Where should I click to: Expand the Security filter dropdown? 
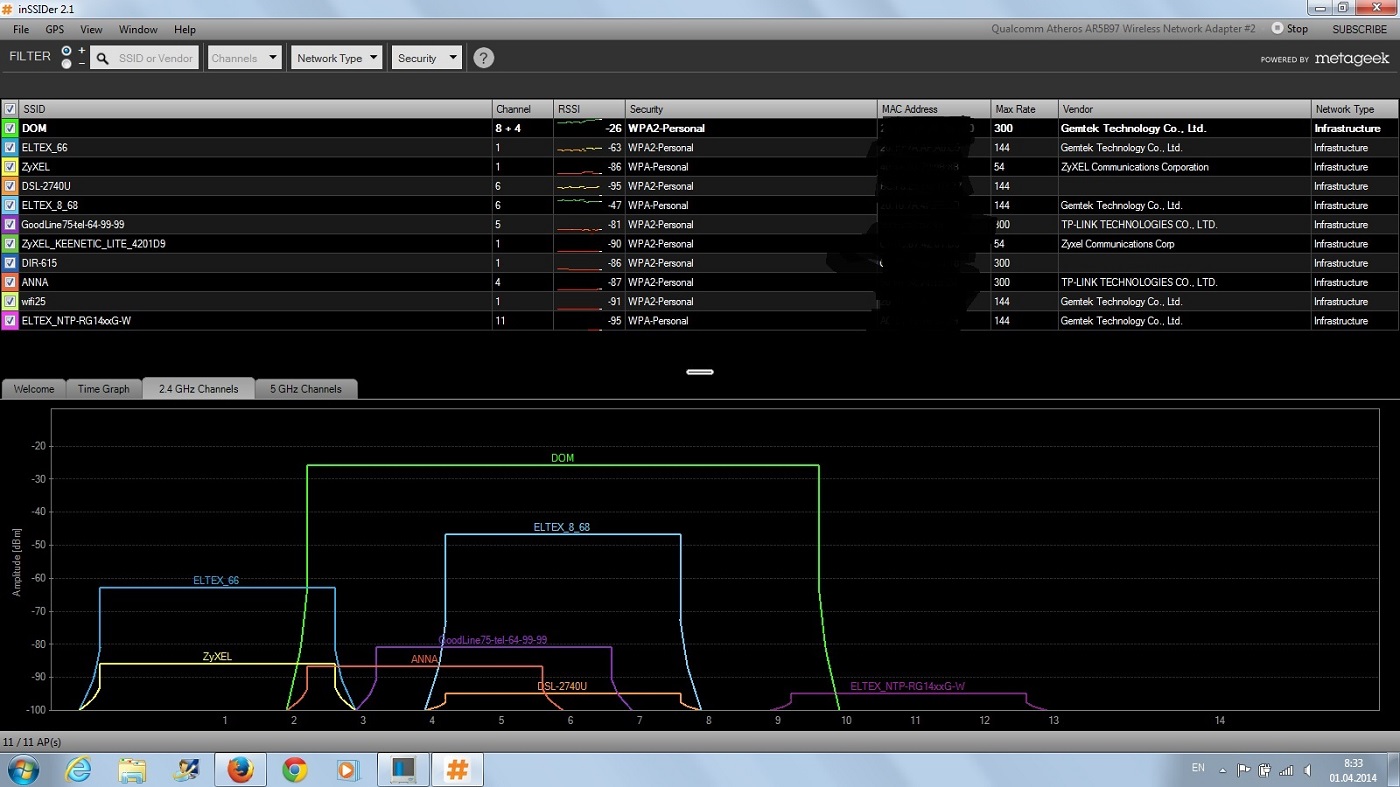(x=427, y=58)
